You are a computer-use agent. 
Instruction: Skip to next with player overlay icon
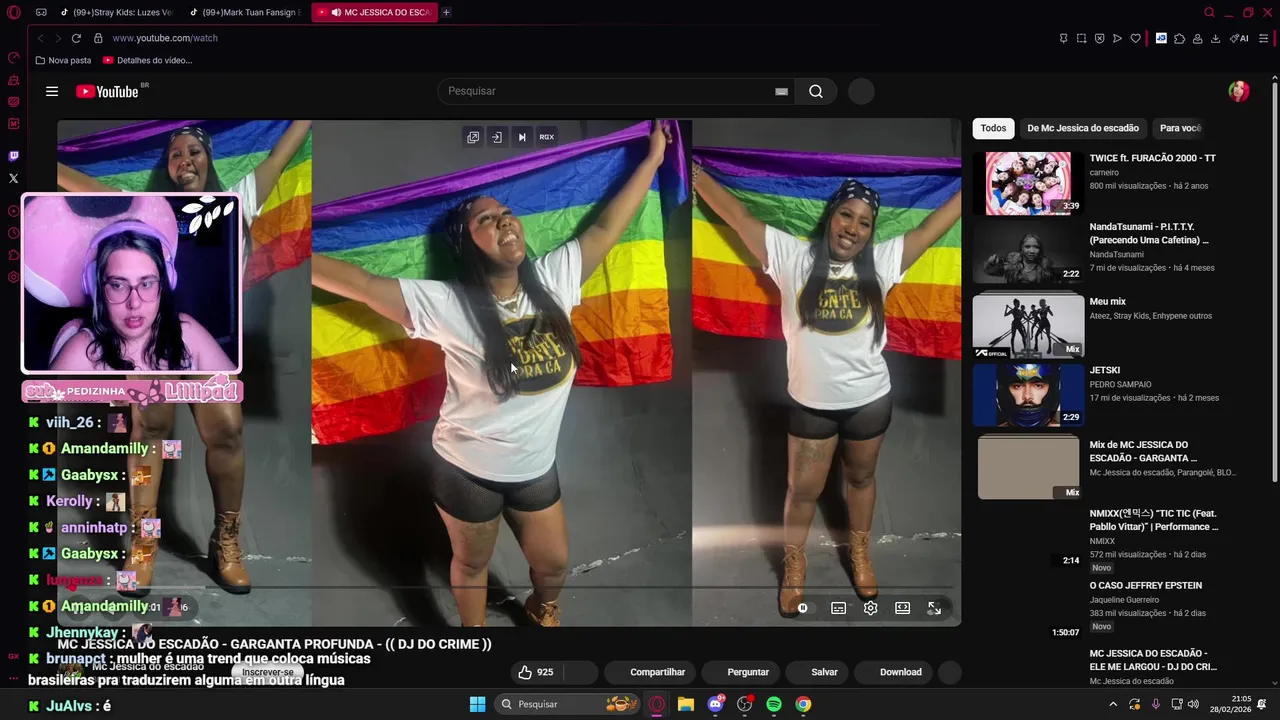(x=521, y=137)
